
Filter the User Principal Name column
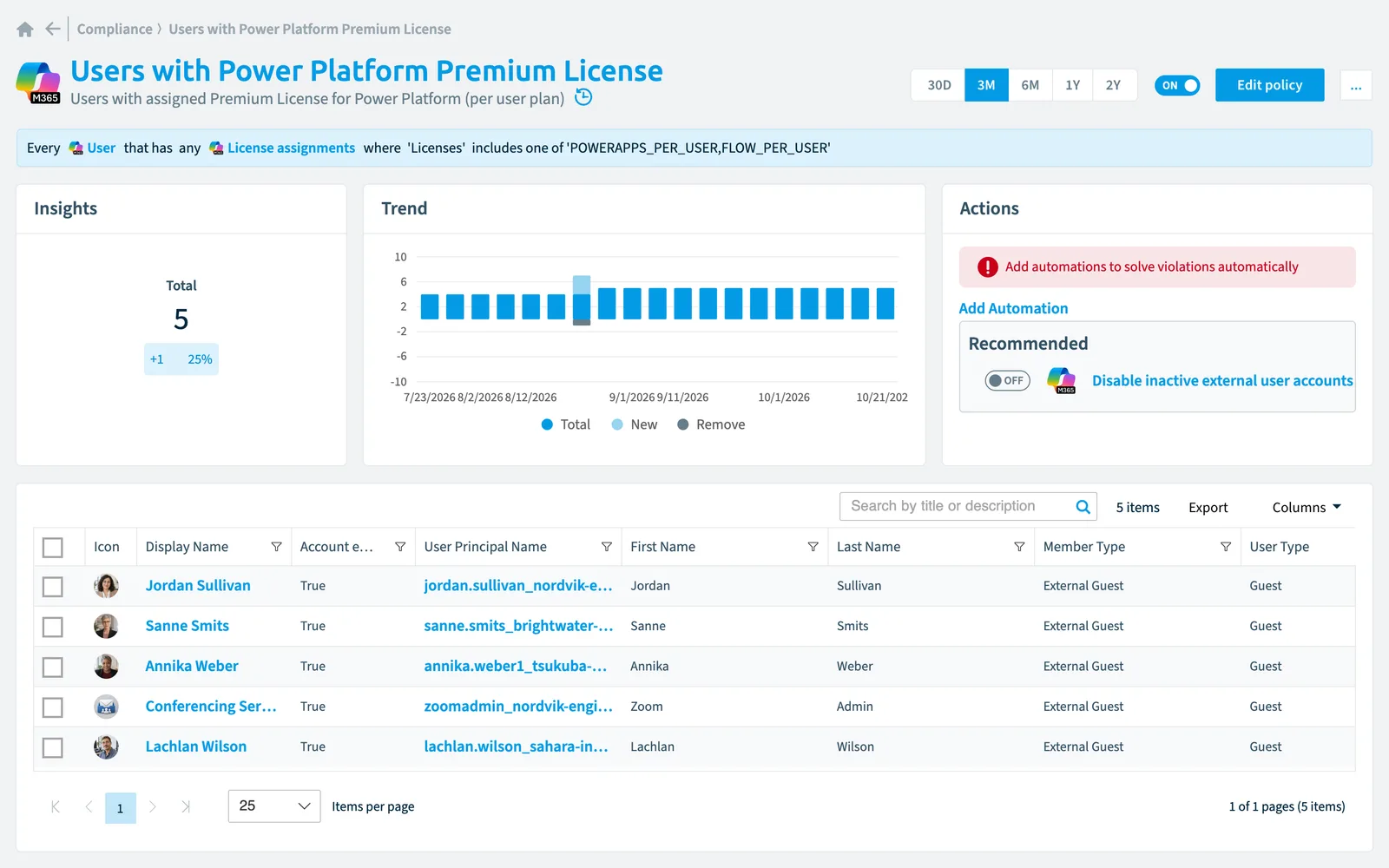coord(607,547)
